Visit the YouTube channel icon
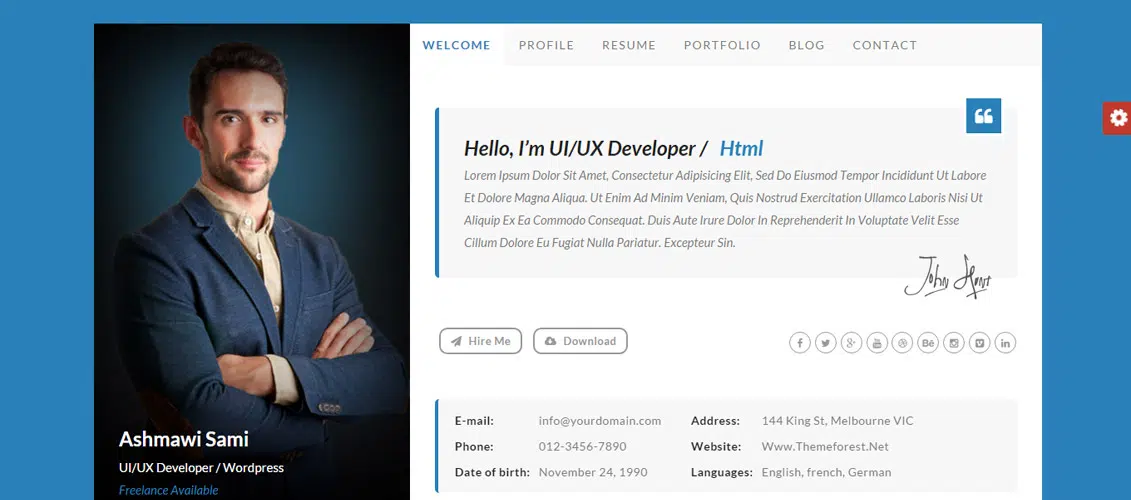The width and height of the screenshot is (1131, 500). pyautogui.click(x=877, y=343)
